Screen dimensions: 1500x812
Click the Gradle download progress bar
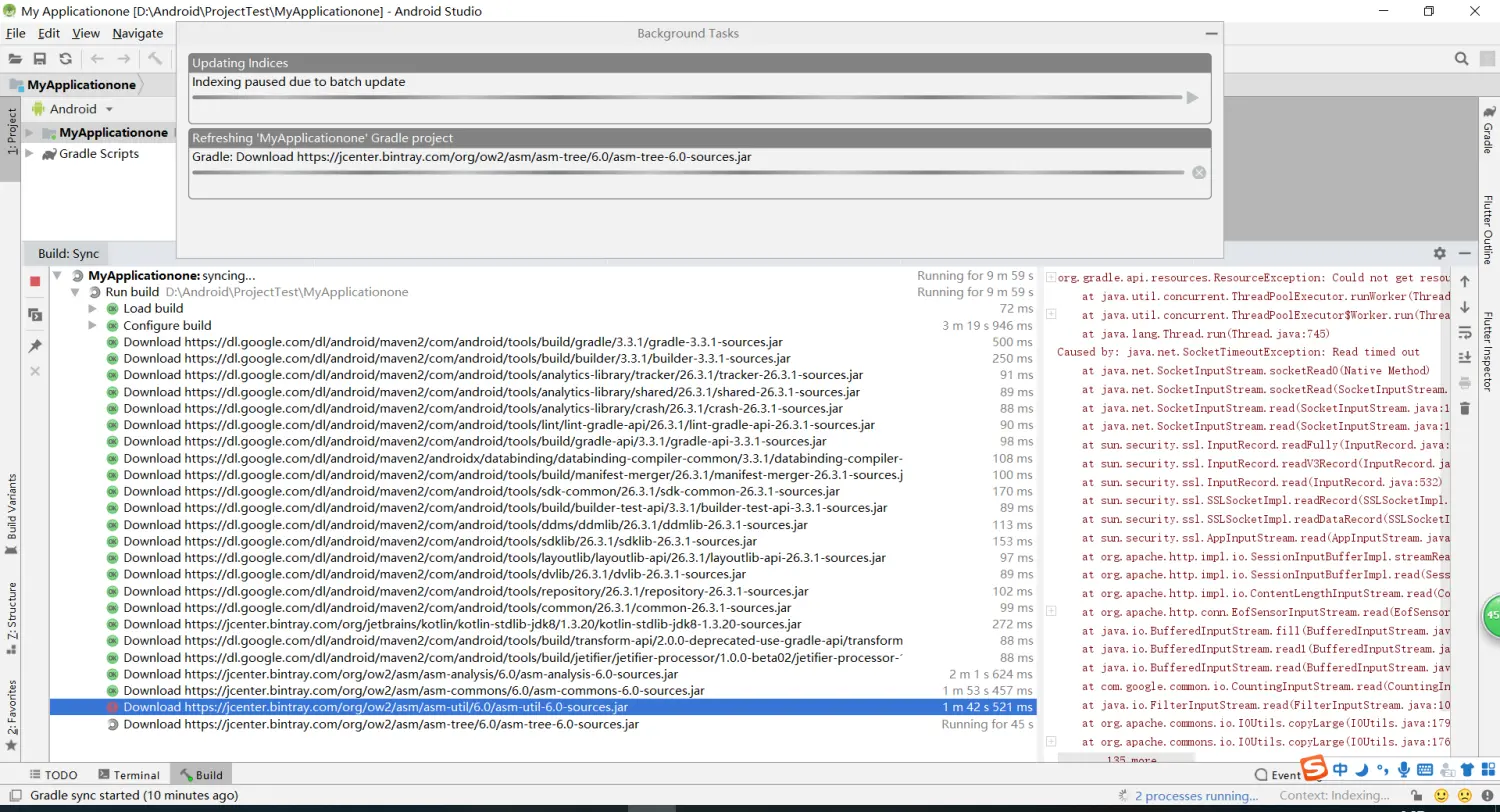[x=689, y=172]
